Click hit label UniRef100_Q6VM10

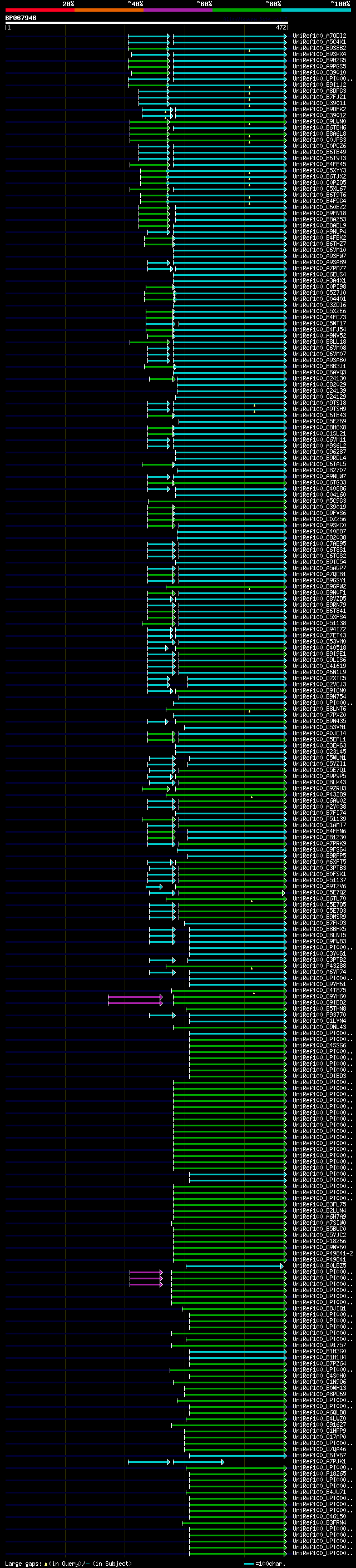pyautogui.click(x=319, y=250)
